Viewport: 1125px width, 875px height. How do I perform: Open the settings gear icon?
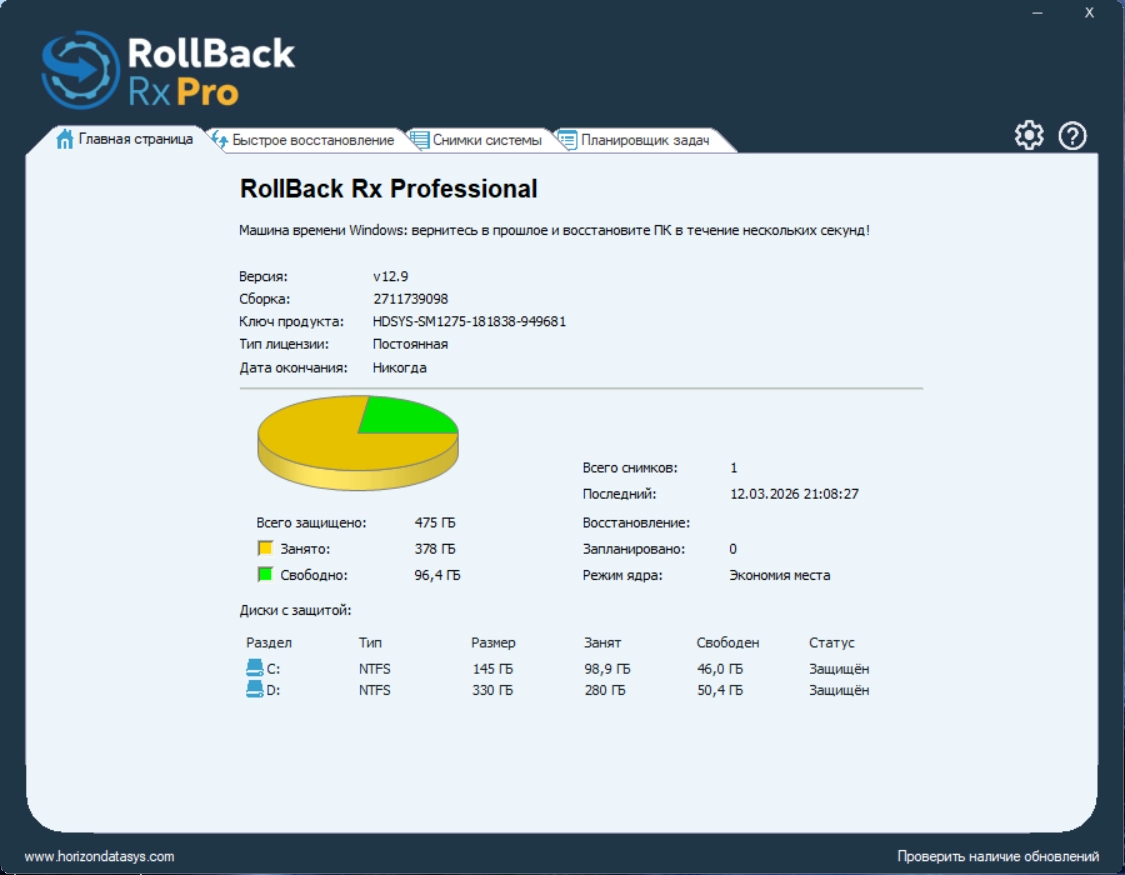tap(1029, 135)
